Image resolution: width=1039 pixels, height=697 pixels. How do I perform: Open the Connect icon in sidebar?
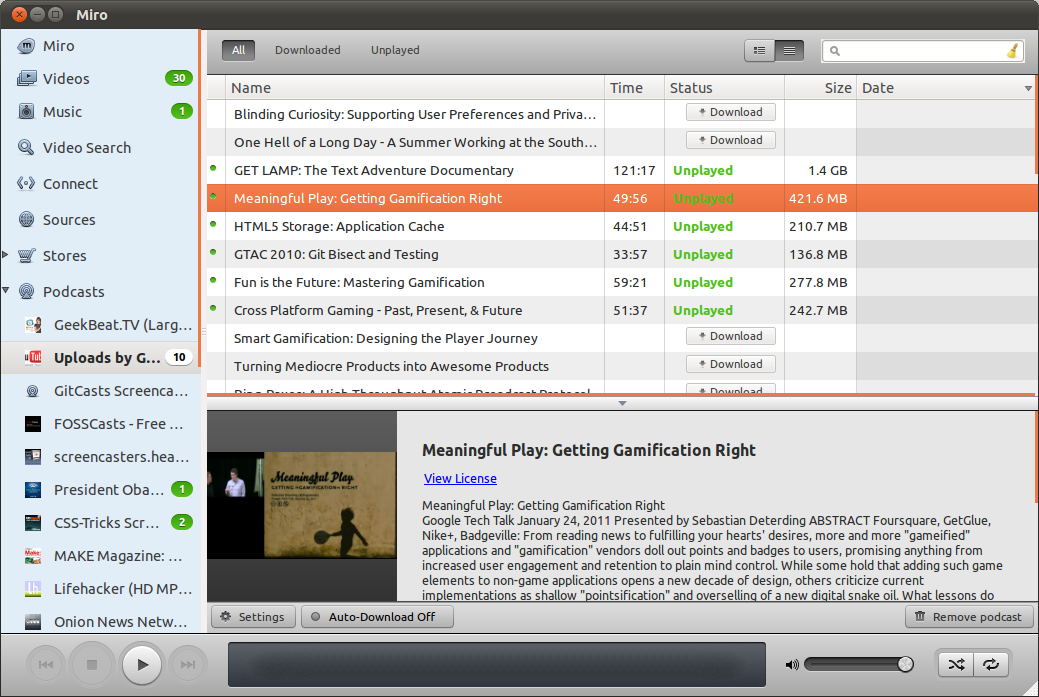(26, 183)
